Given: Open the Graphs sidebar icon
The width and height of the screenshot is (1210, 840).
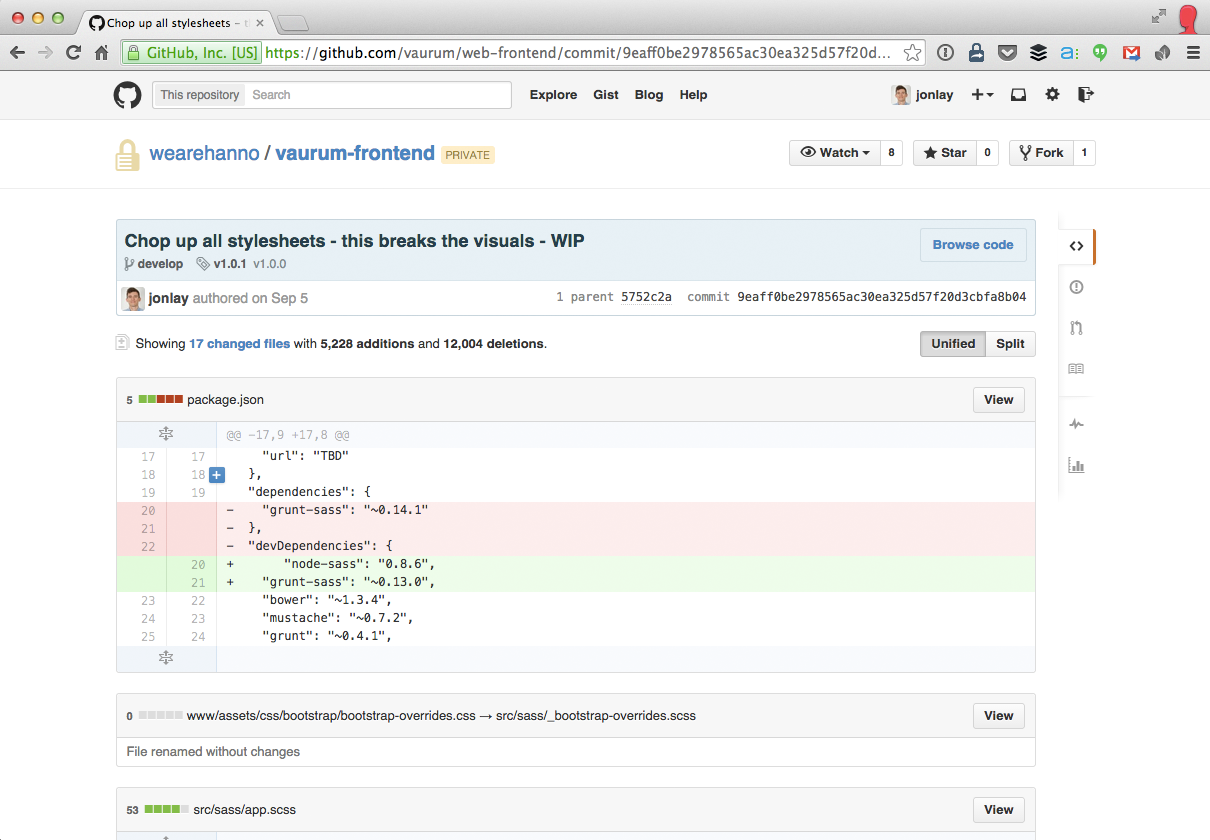Looking at the screenshot, I should (x=1076, y=465).
